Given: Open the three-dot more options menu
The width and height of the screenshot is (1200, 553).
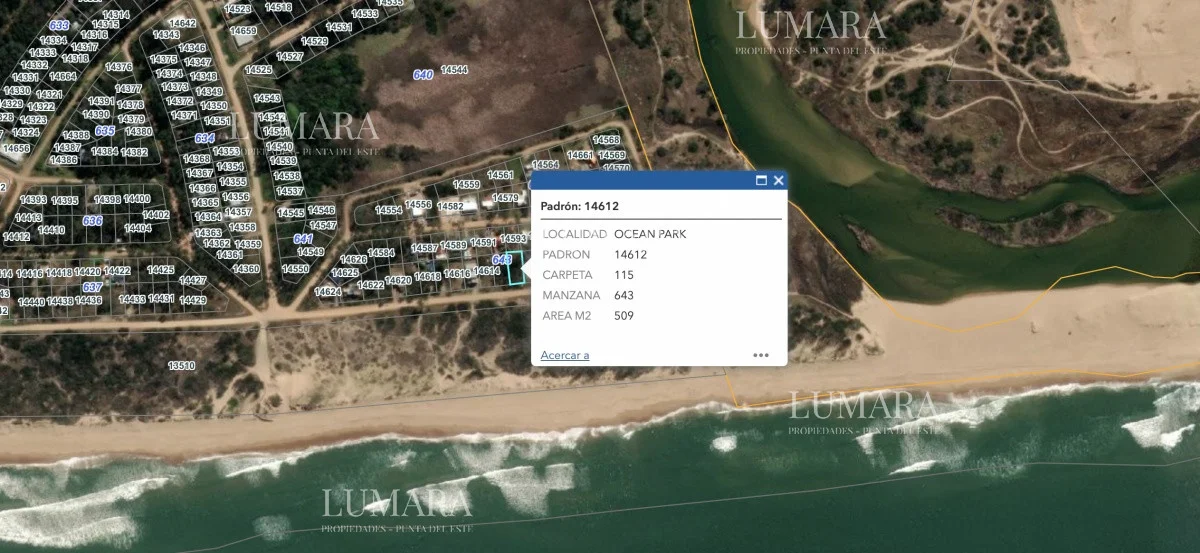Looking at the screenshot, I should click(x=761, y=355).
